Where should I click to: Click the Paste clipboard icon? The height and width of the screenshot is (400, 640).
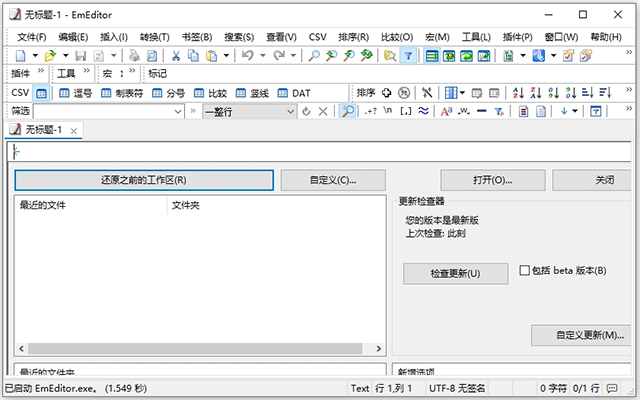(x=211, y=56)
